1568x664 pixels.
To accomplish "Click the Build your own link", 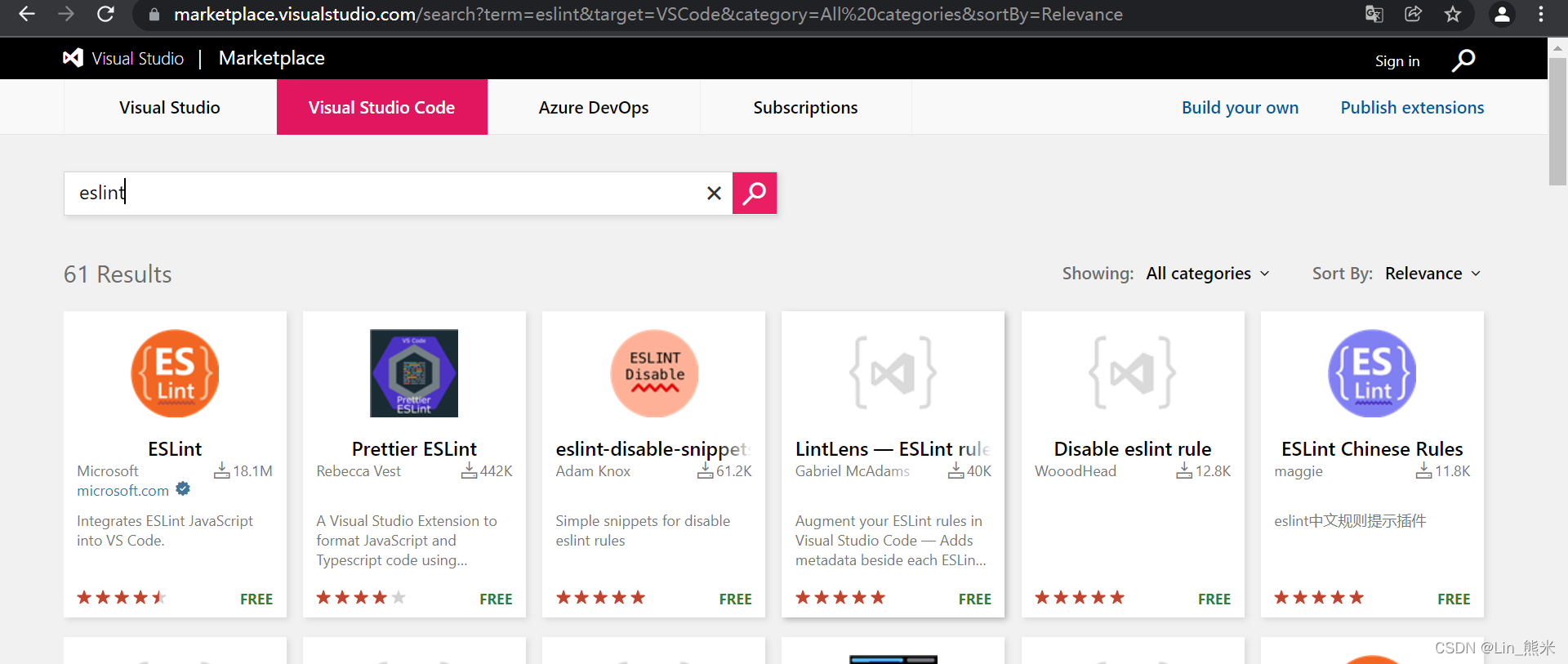I will [x=1240, y=107].
